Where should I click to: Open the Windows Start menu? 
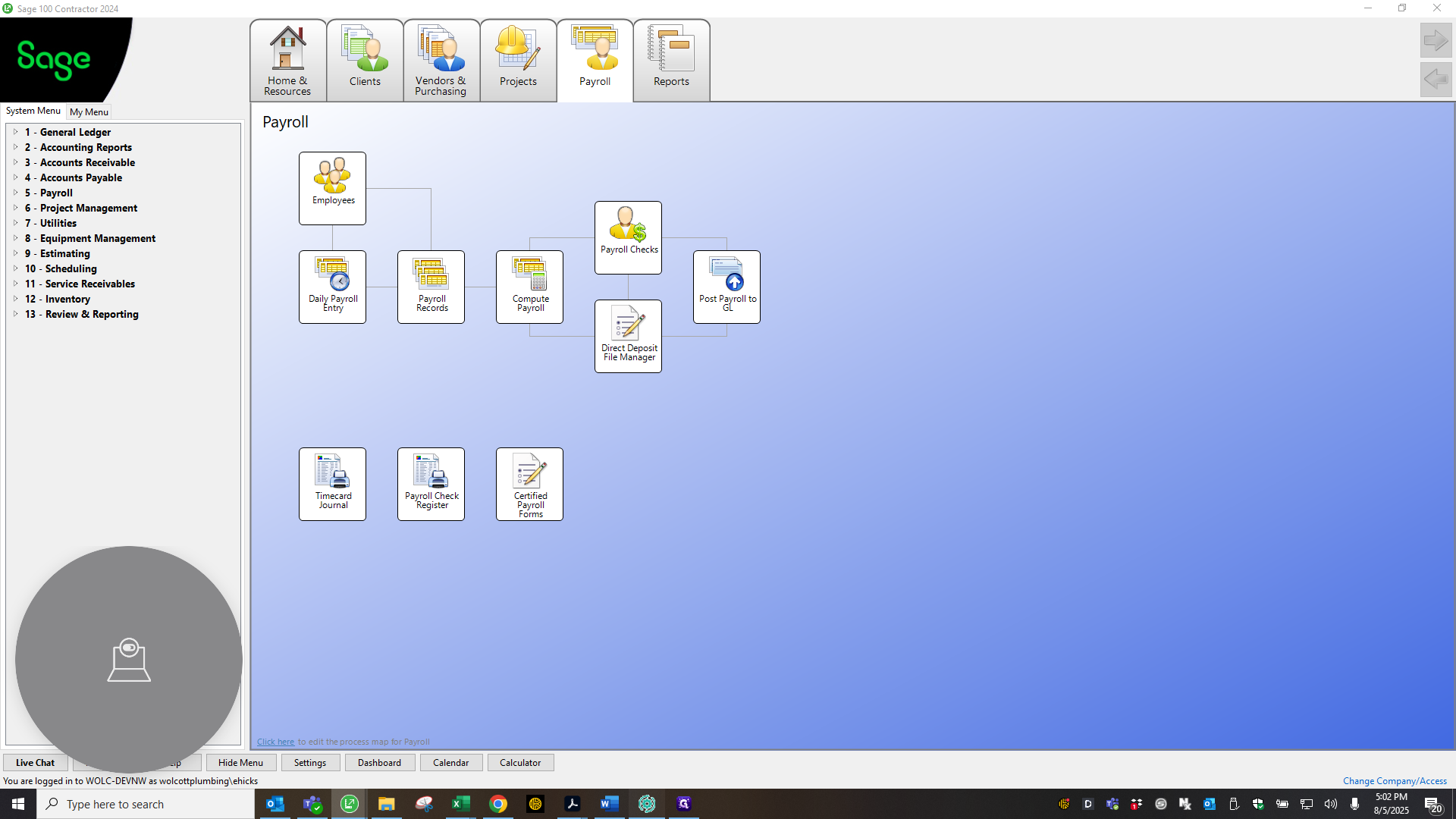18,804
